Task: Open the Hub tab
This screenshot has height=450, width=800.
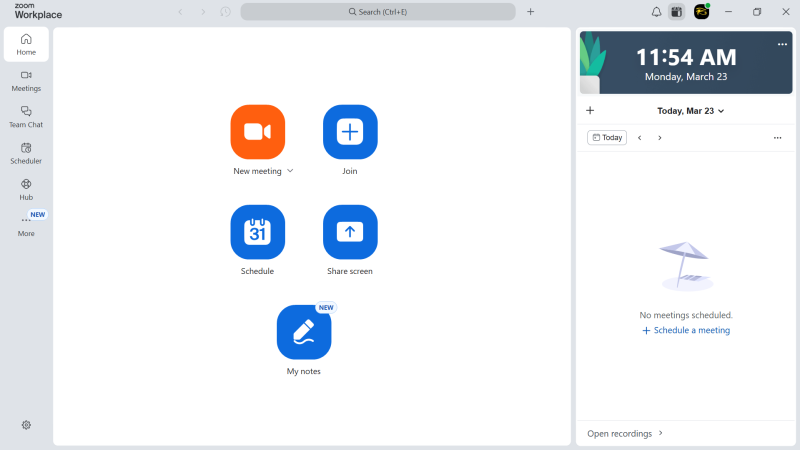Action: pos(26,190)
